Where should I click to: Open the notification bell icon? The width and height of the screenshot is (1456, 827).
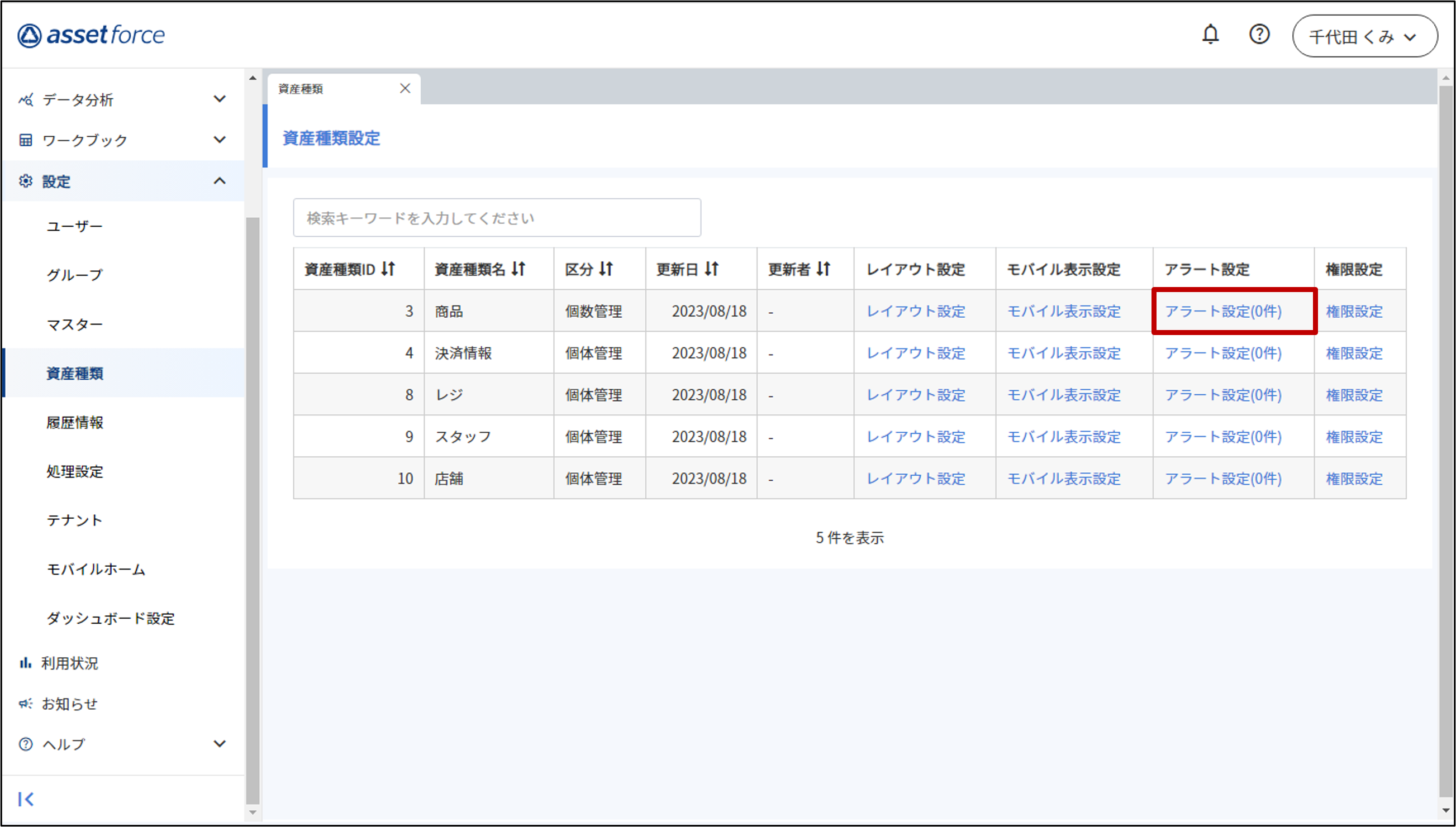pos(1210,35)
